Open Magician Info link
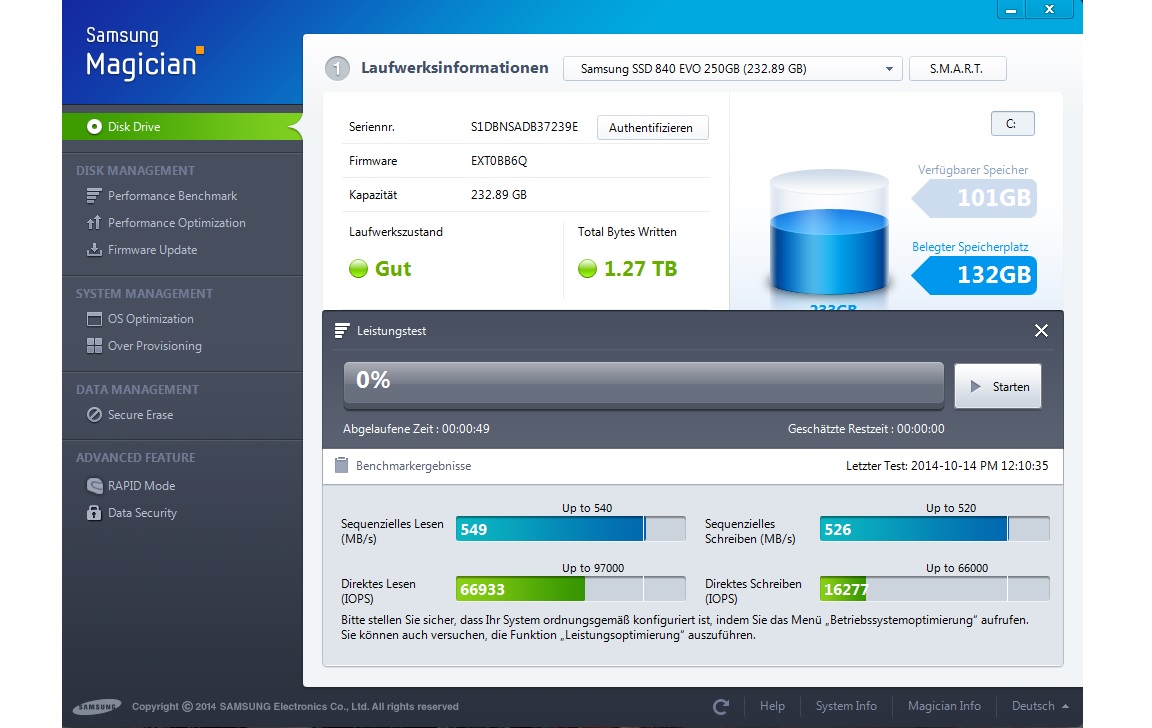Viewport: 1152px width, 728px height. [944, 706]
